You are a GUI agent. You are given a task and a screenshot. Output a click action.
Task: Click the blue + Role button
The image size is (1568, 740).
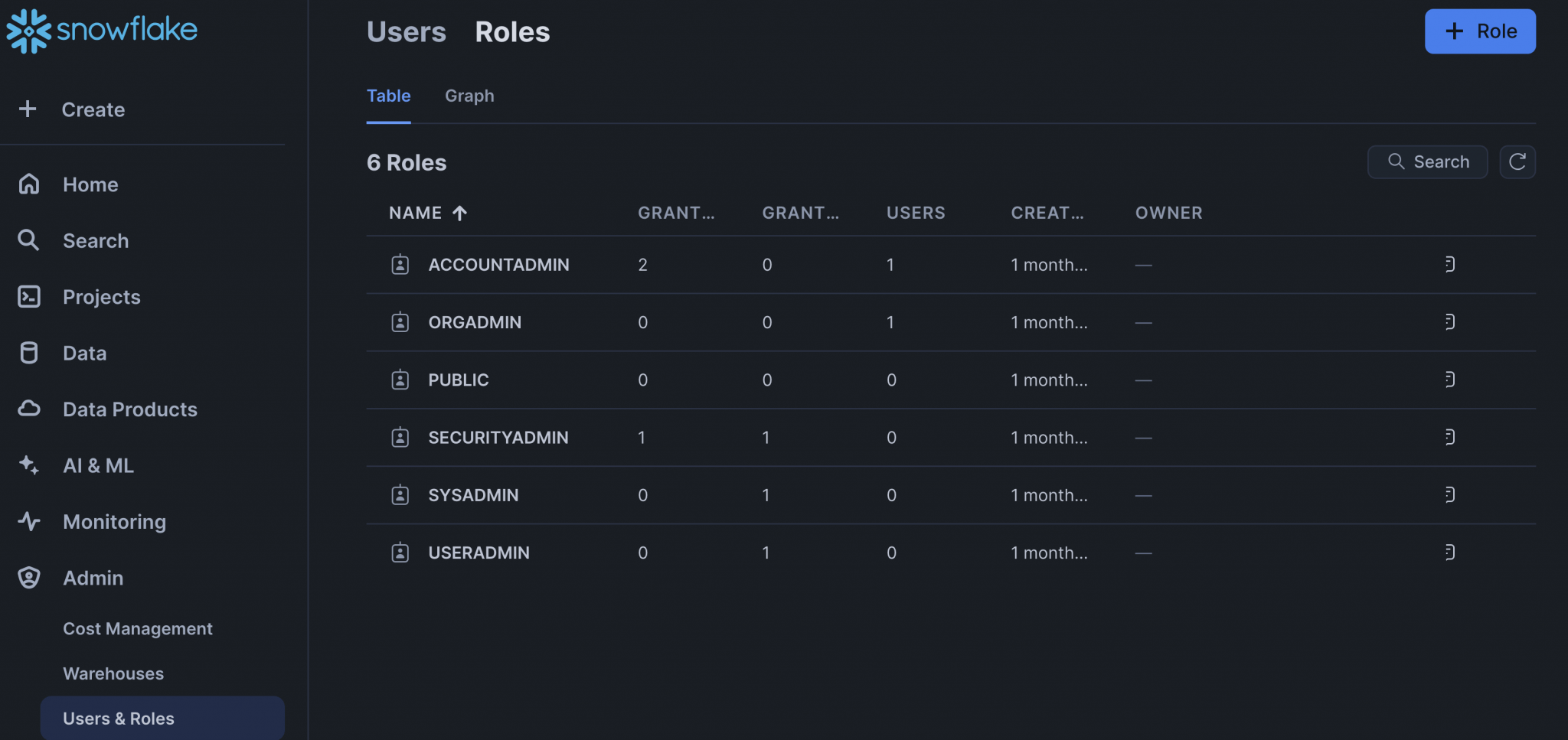point(1479,31)
